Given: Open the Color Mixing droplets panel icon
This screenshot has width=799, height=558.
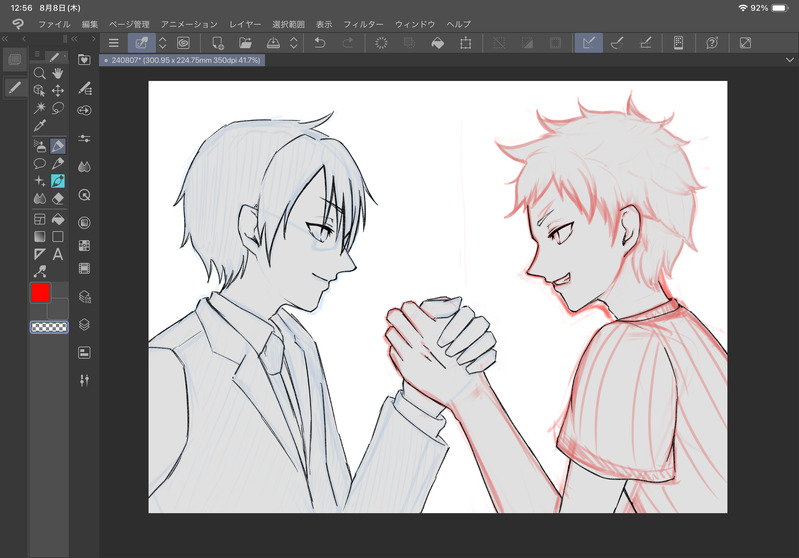Looking at the screenshot, I should [x=84, y=167].
